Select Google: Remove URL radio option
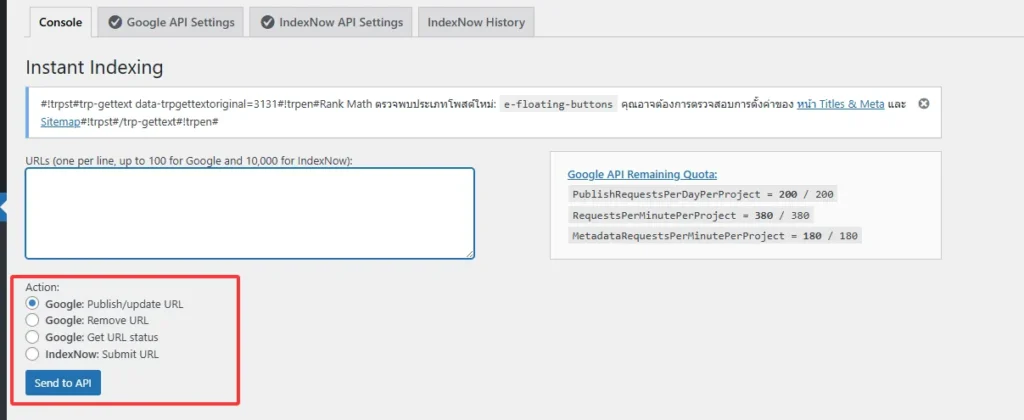Screen dimensions: 1024x420 pos(32,320)
